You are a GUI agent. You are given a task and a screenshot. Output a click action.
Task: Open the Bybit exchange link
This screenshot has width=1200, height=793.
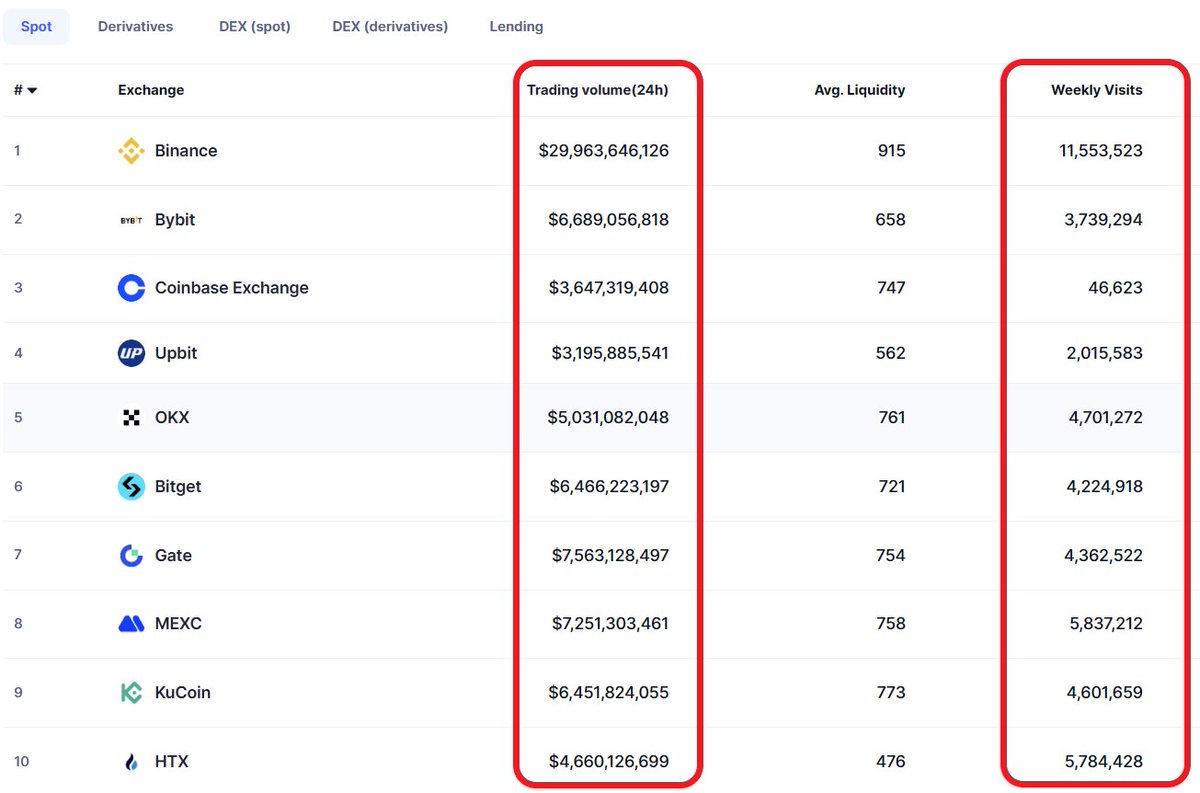click(x=175, y=220)
